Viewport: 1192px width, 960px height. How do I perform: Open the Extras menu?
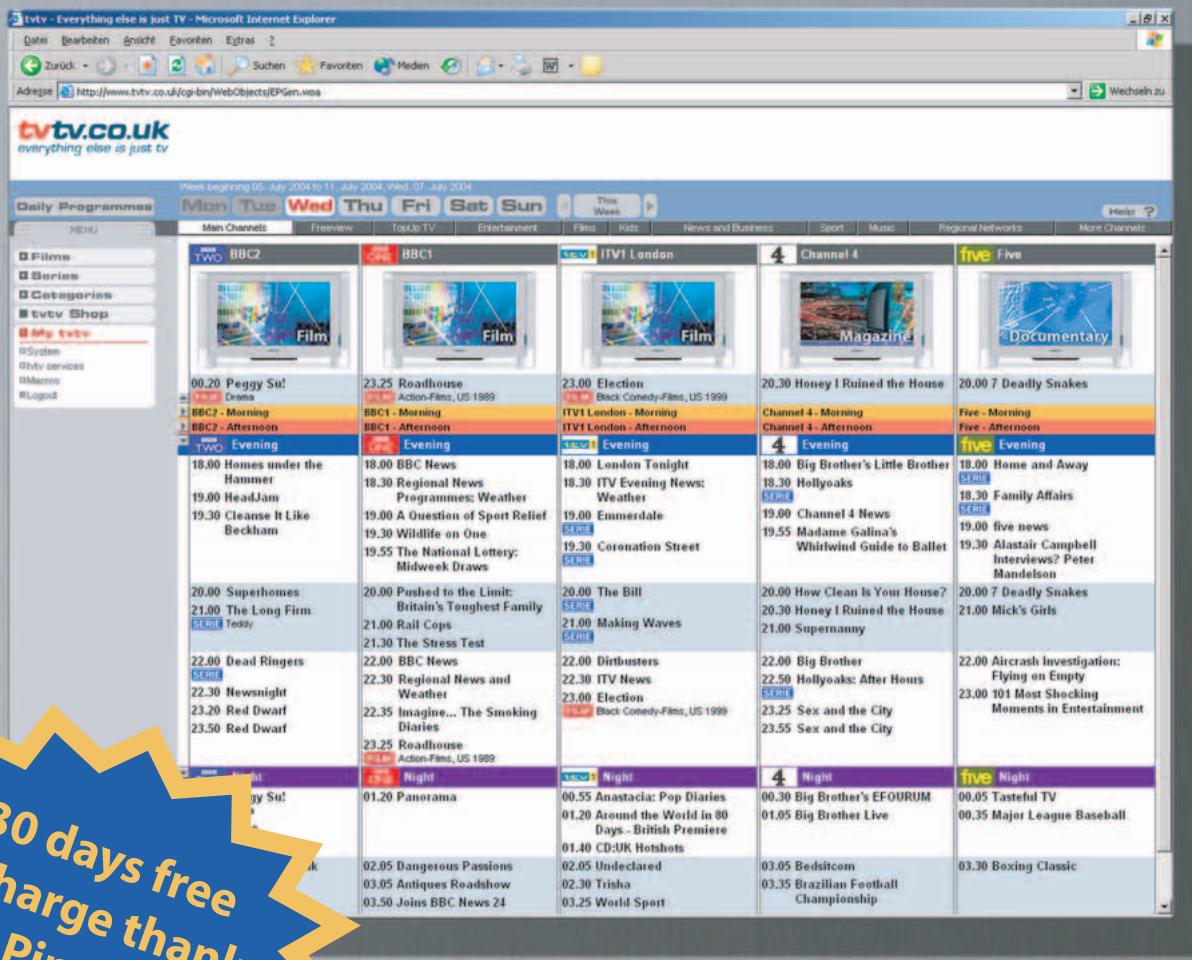pos(240,40)
